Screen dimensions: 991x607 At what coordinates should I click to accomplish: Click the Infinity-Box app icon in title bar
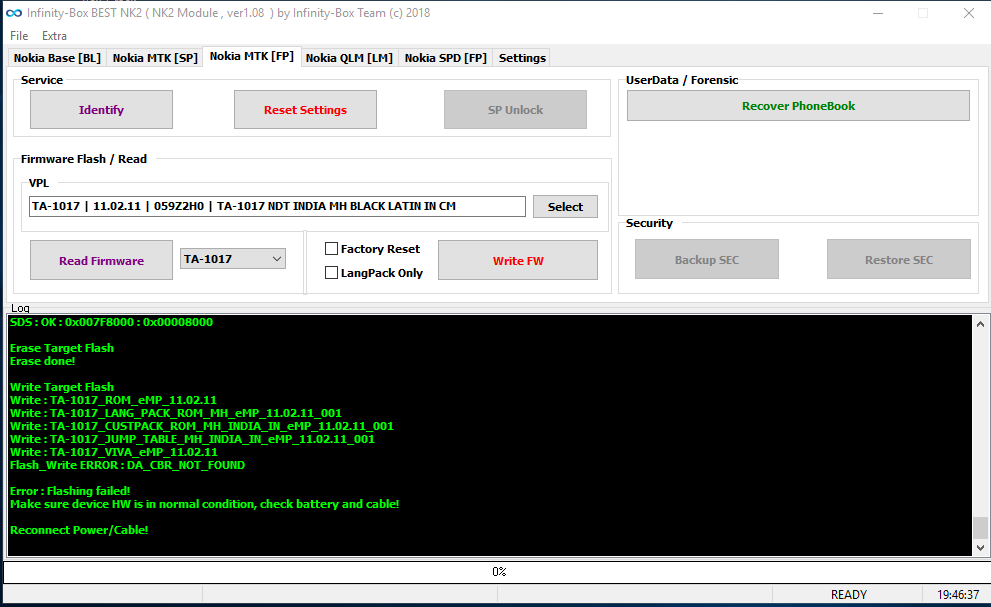[x=13, y=13]
